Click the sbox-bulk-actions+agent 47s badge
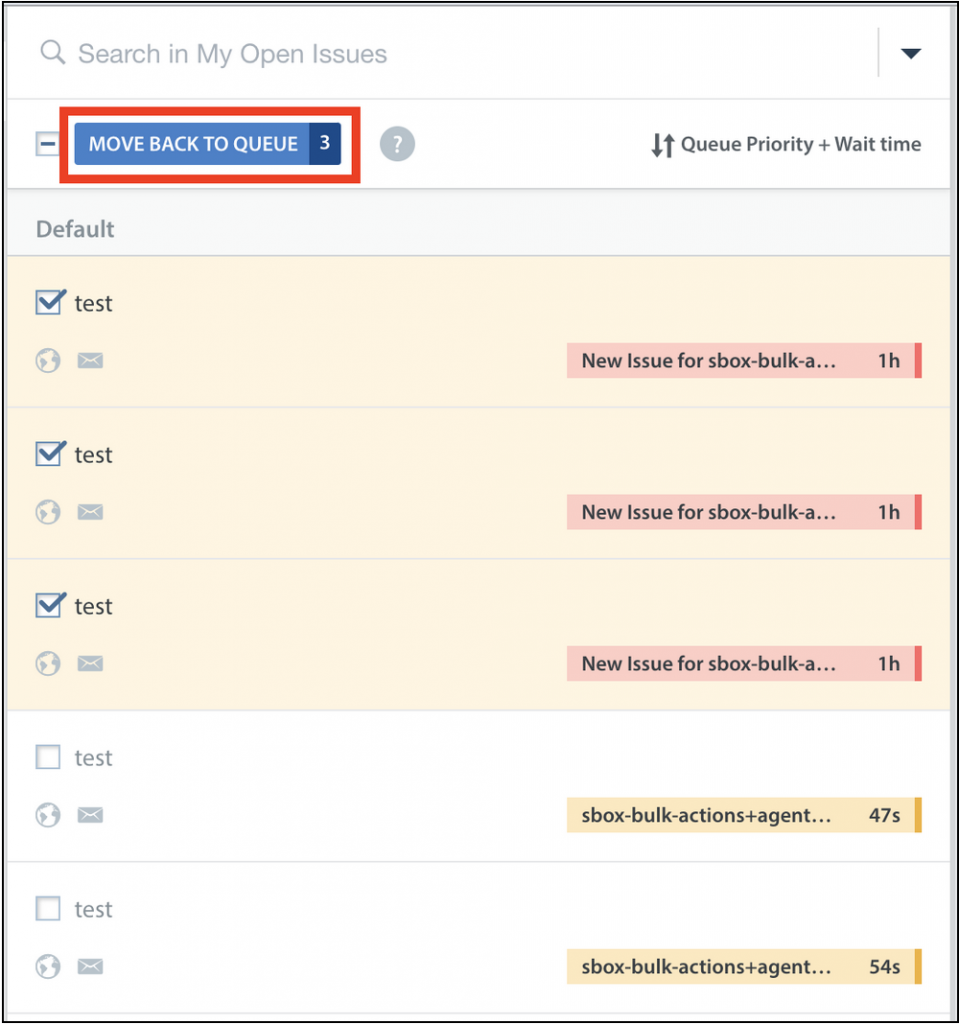The height and width of the screenshot is (1024, 959). click(x=744, y=815)
